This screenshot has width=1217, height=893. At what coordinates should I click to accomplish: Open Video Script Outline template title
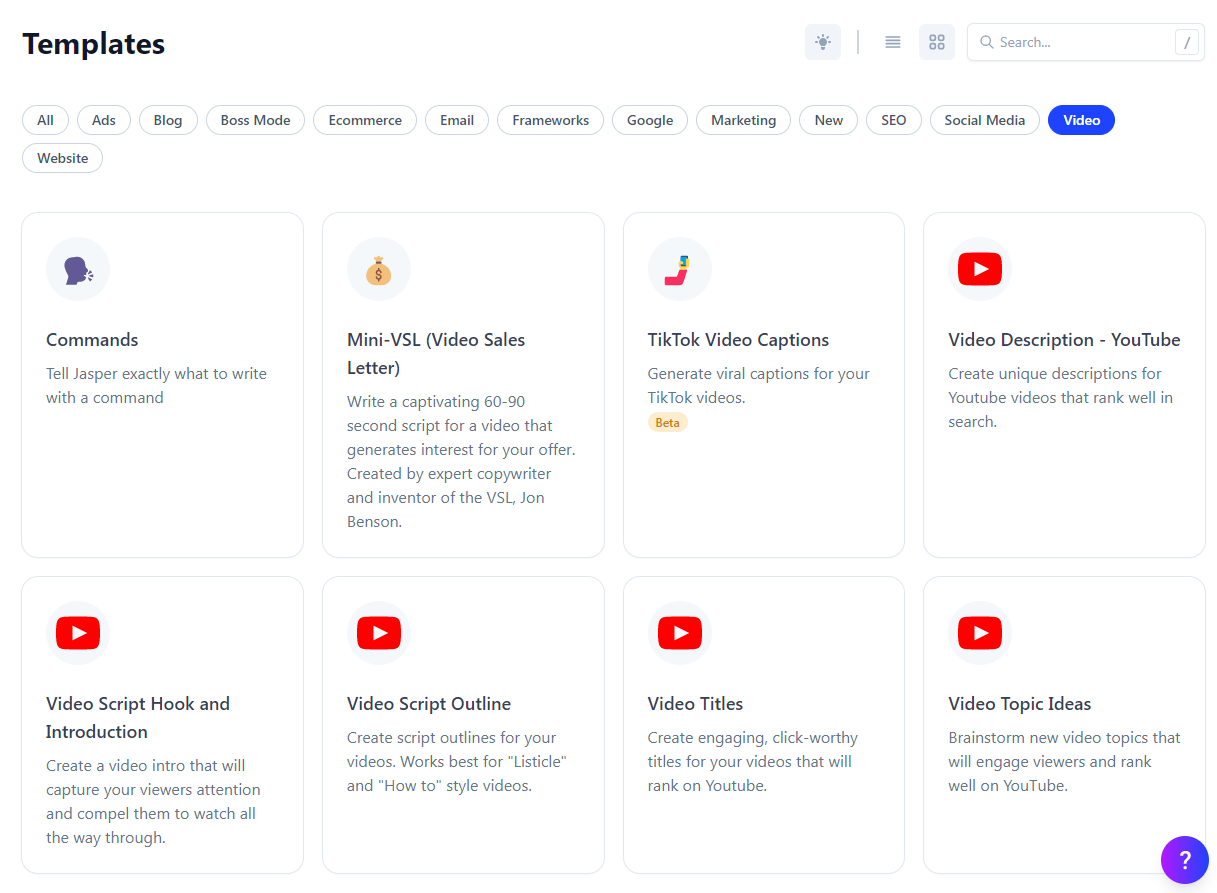tap(429, 704)
